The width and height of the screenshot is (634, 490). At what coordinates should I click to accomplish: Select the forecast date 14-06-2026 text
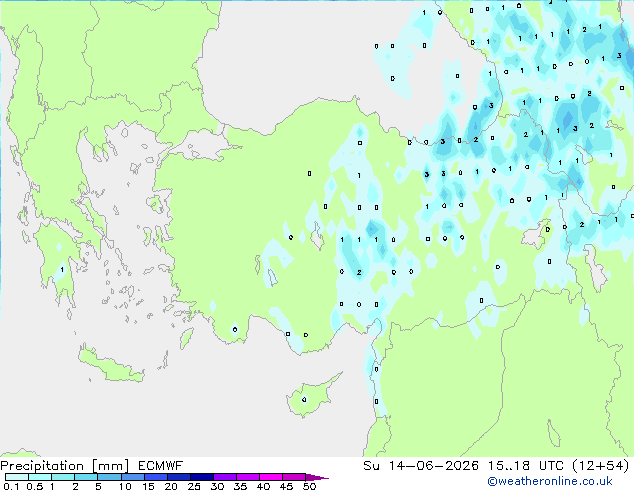pos(434,466)
